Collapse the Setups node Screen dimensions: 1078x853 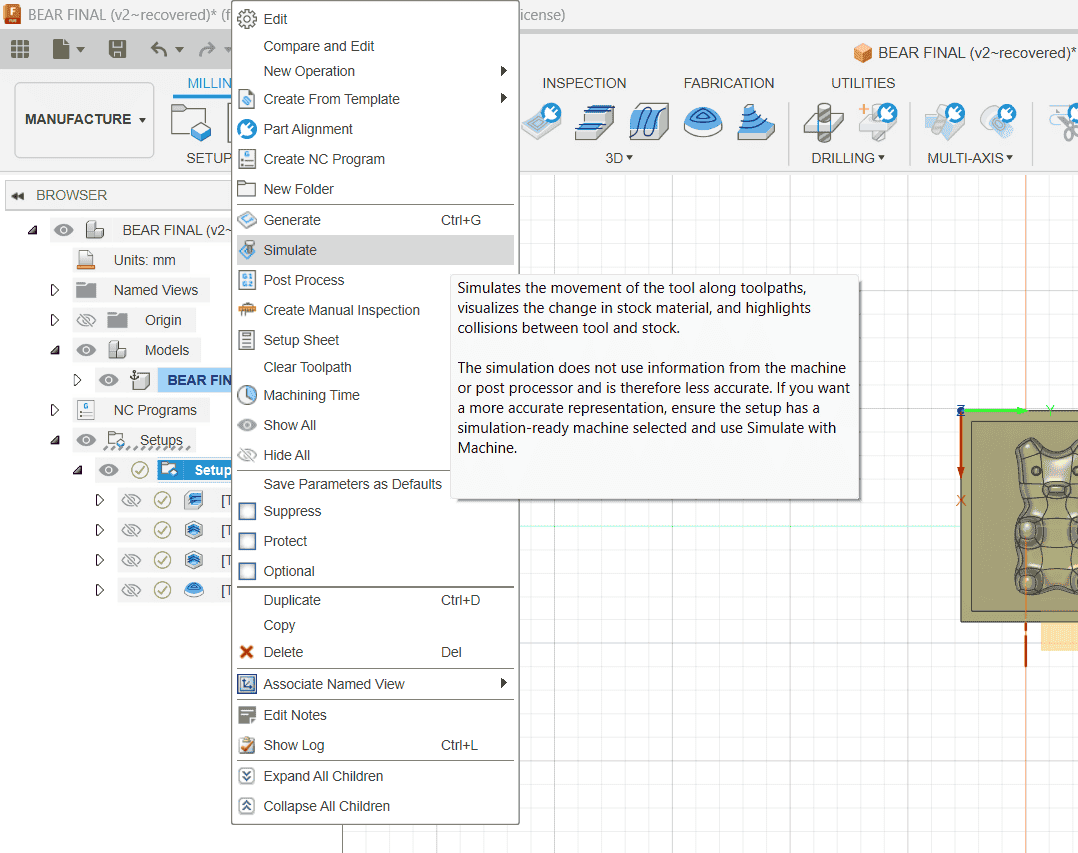coord(55,441)
